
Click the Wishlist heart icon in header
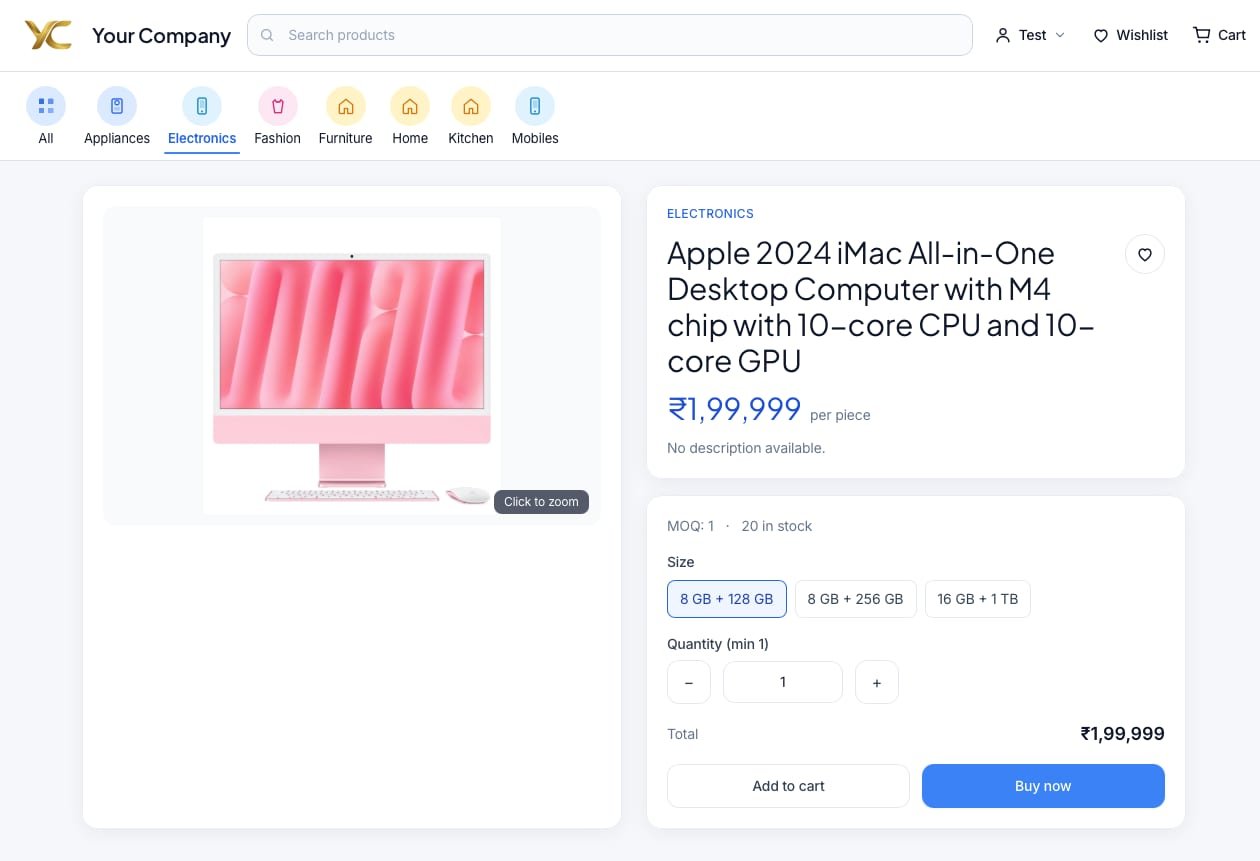pyautogui.click(x=1101, y=35)
